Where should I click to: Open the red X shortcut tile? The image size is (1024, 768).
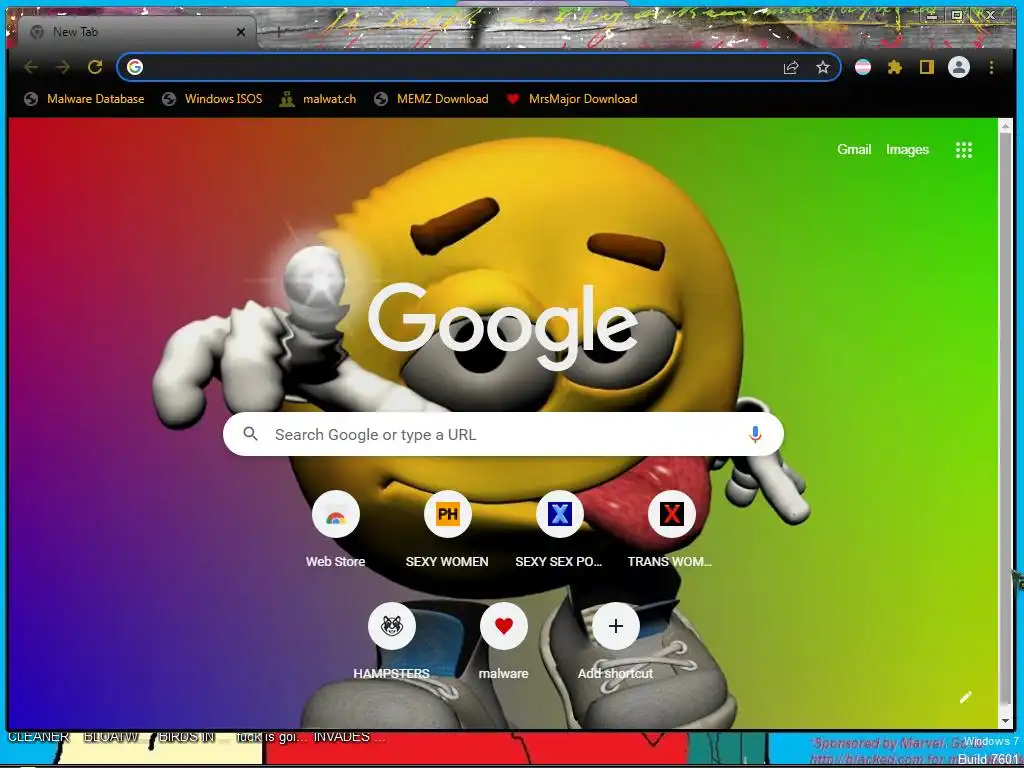[671, 530]
